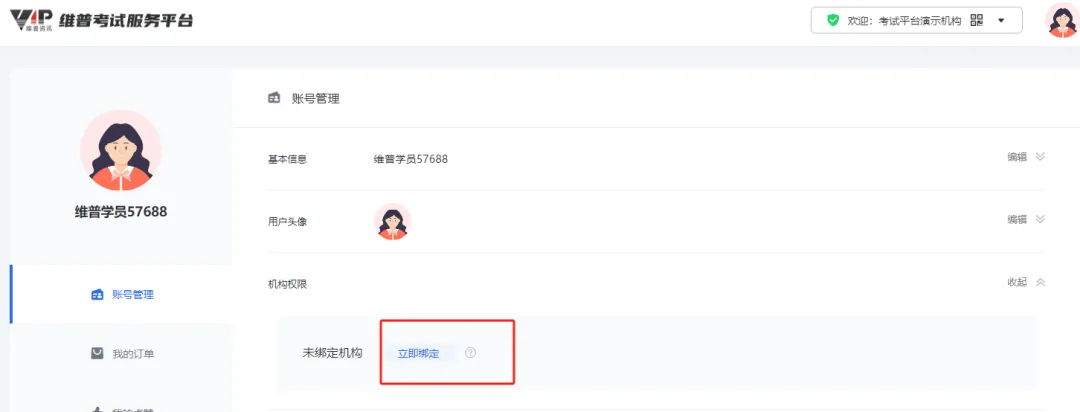Click the small avatar in 用户头像 row
The width and height of the screenshot is (1080, 412).
coord(392,221)
